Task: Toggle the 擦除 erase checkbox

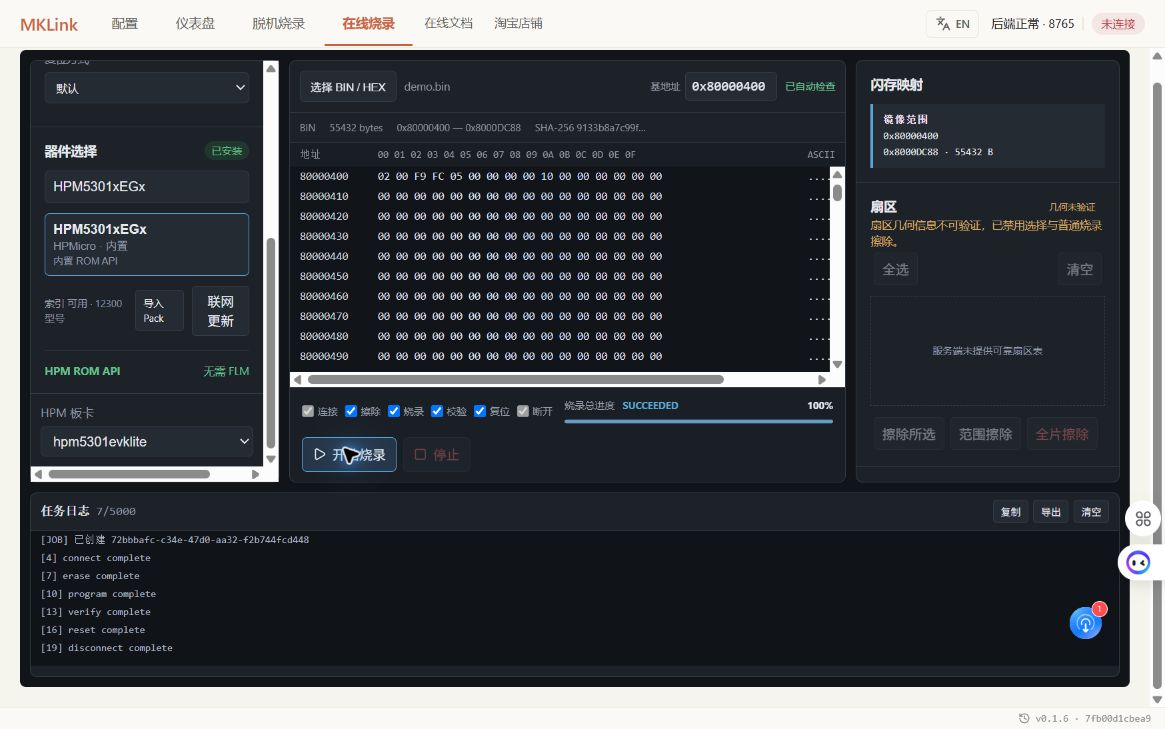Action: point(351,411)
